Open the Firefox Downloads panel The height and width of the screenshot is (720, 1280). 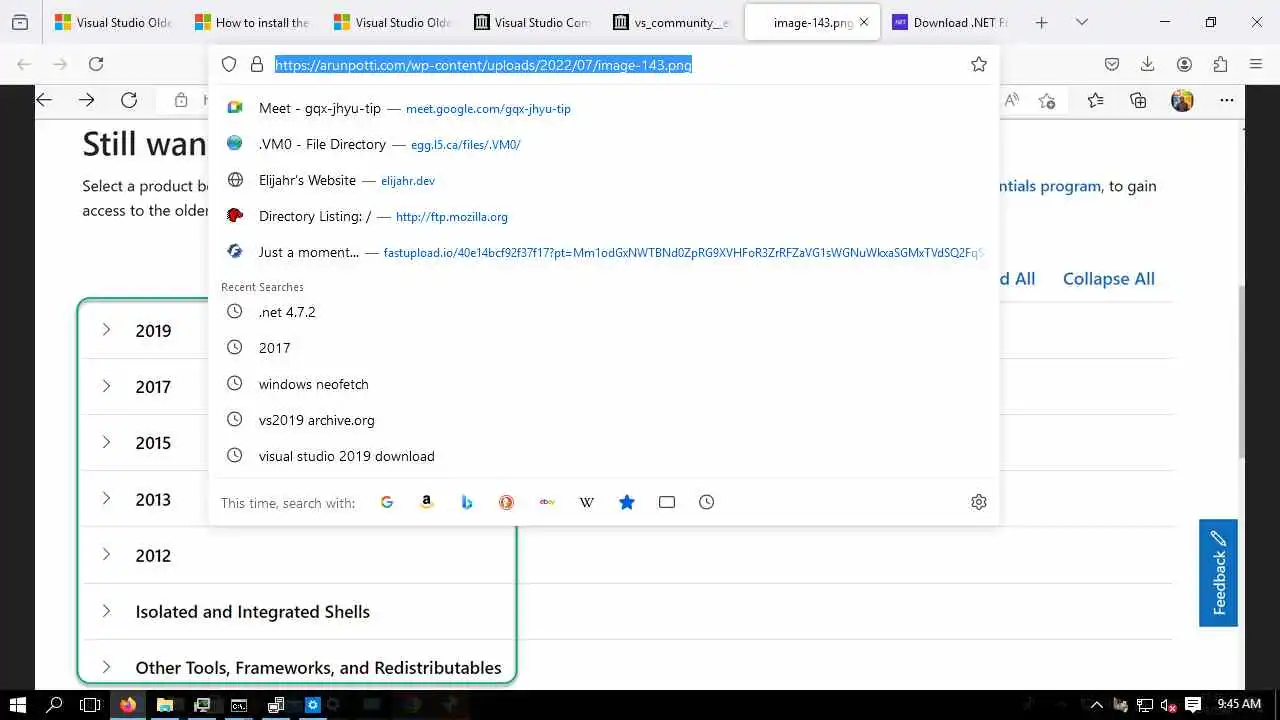pos(1147,64)
